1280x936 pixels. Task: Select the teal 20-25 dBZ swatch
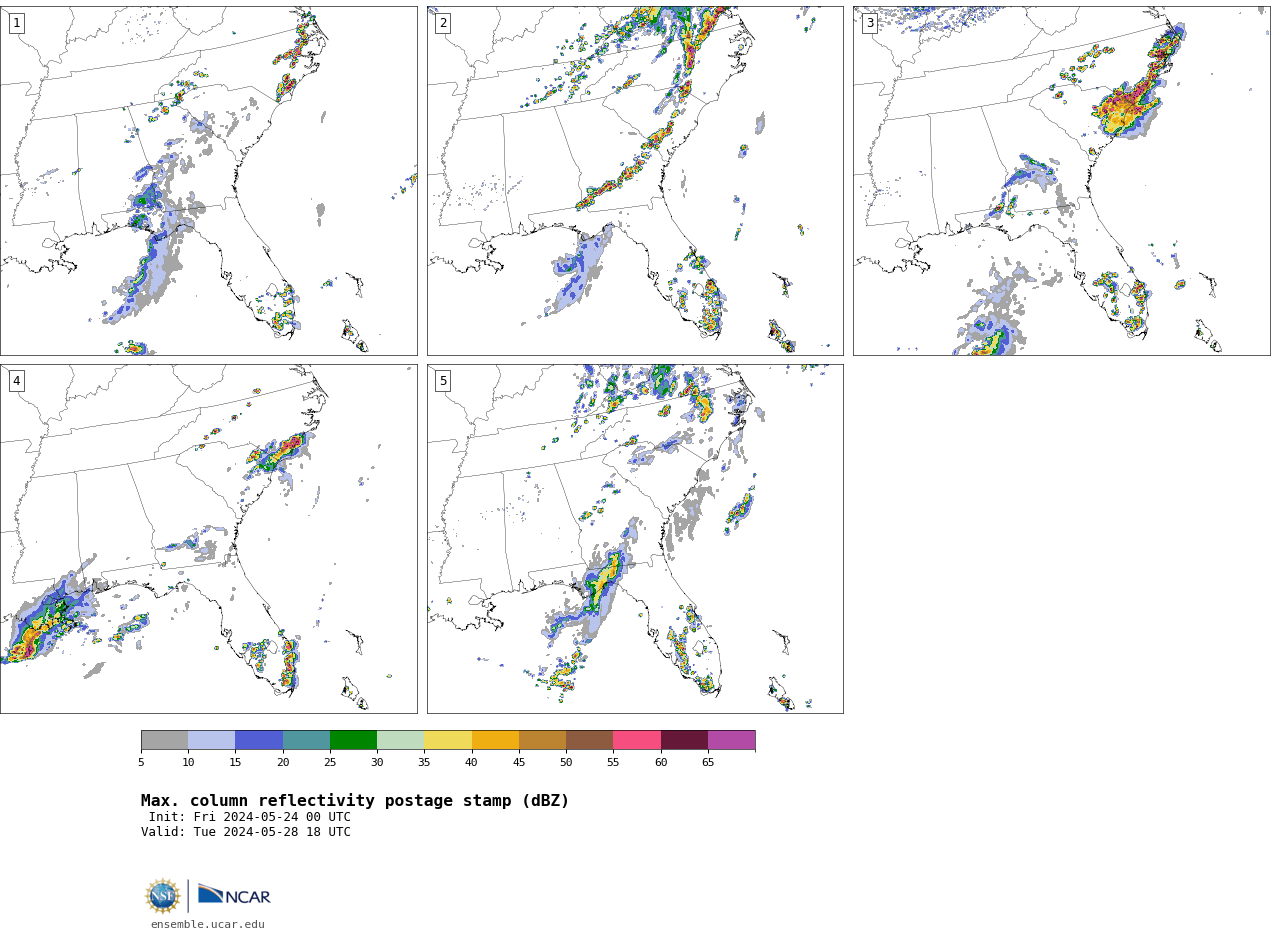[x=306, y=740]
